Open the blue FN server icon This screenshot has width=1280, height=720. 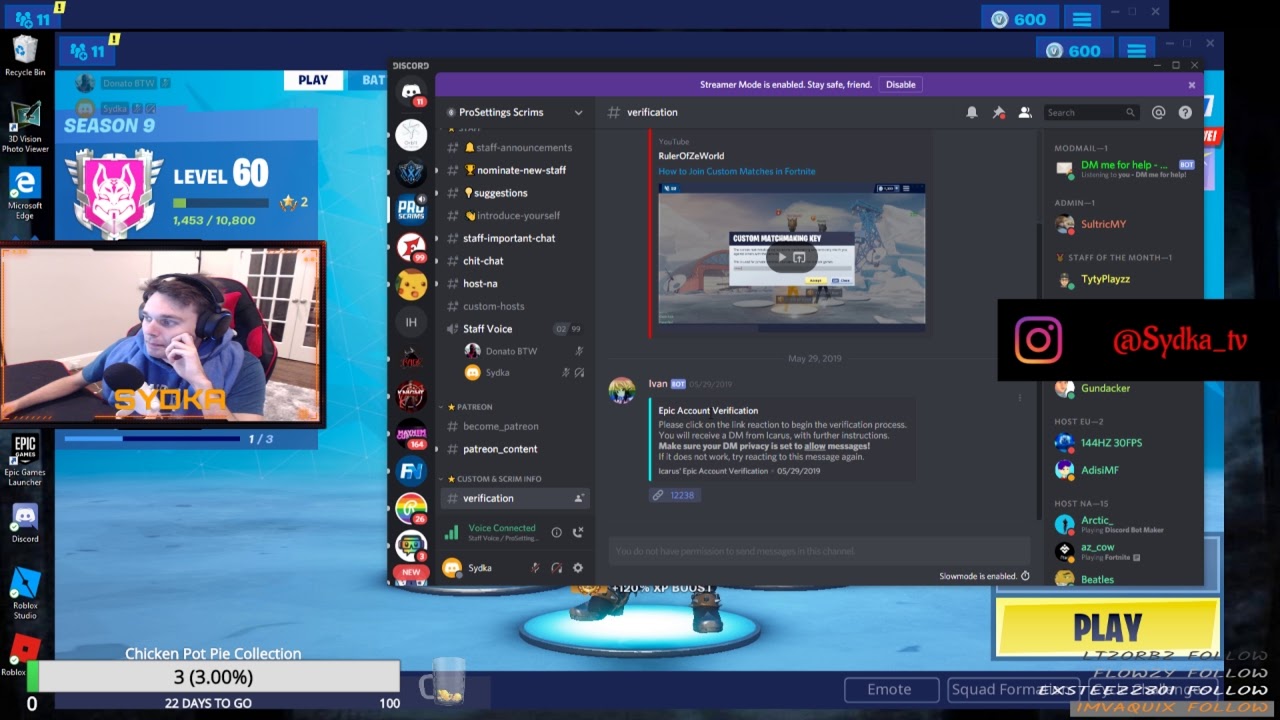coord(411,470)
